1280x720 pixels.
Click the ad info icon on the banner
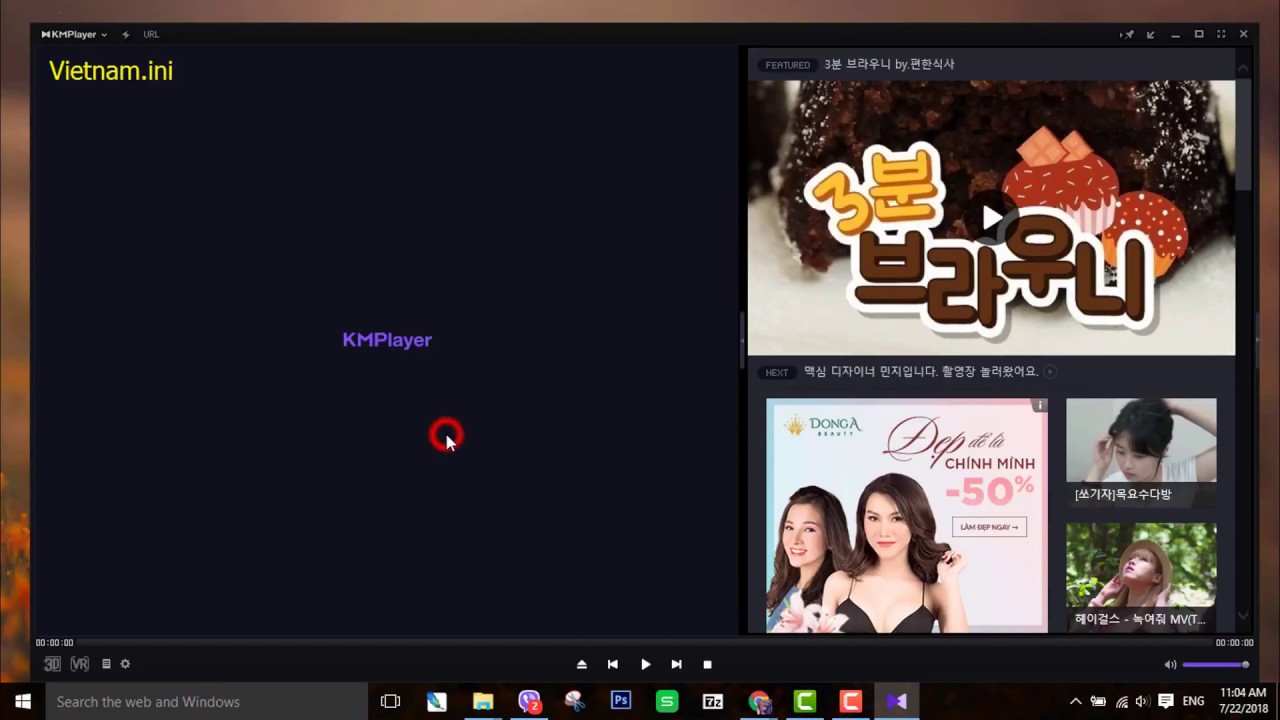click(x=1040, y=405)
